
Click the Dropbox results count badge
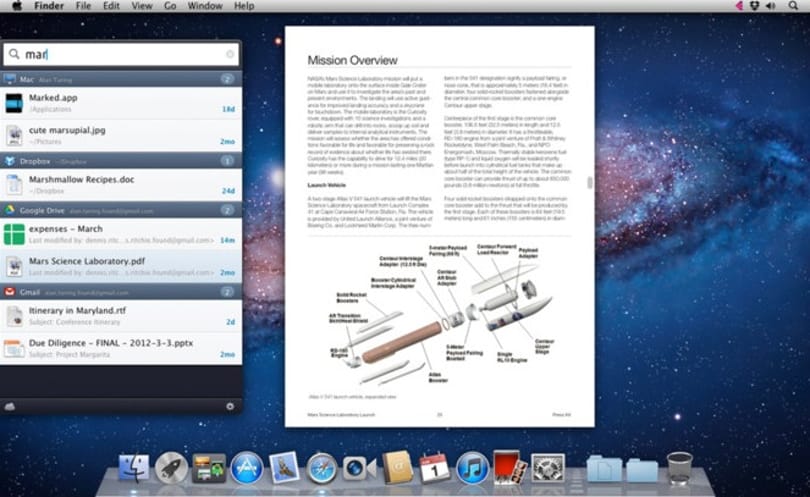point(227,161)
